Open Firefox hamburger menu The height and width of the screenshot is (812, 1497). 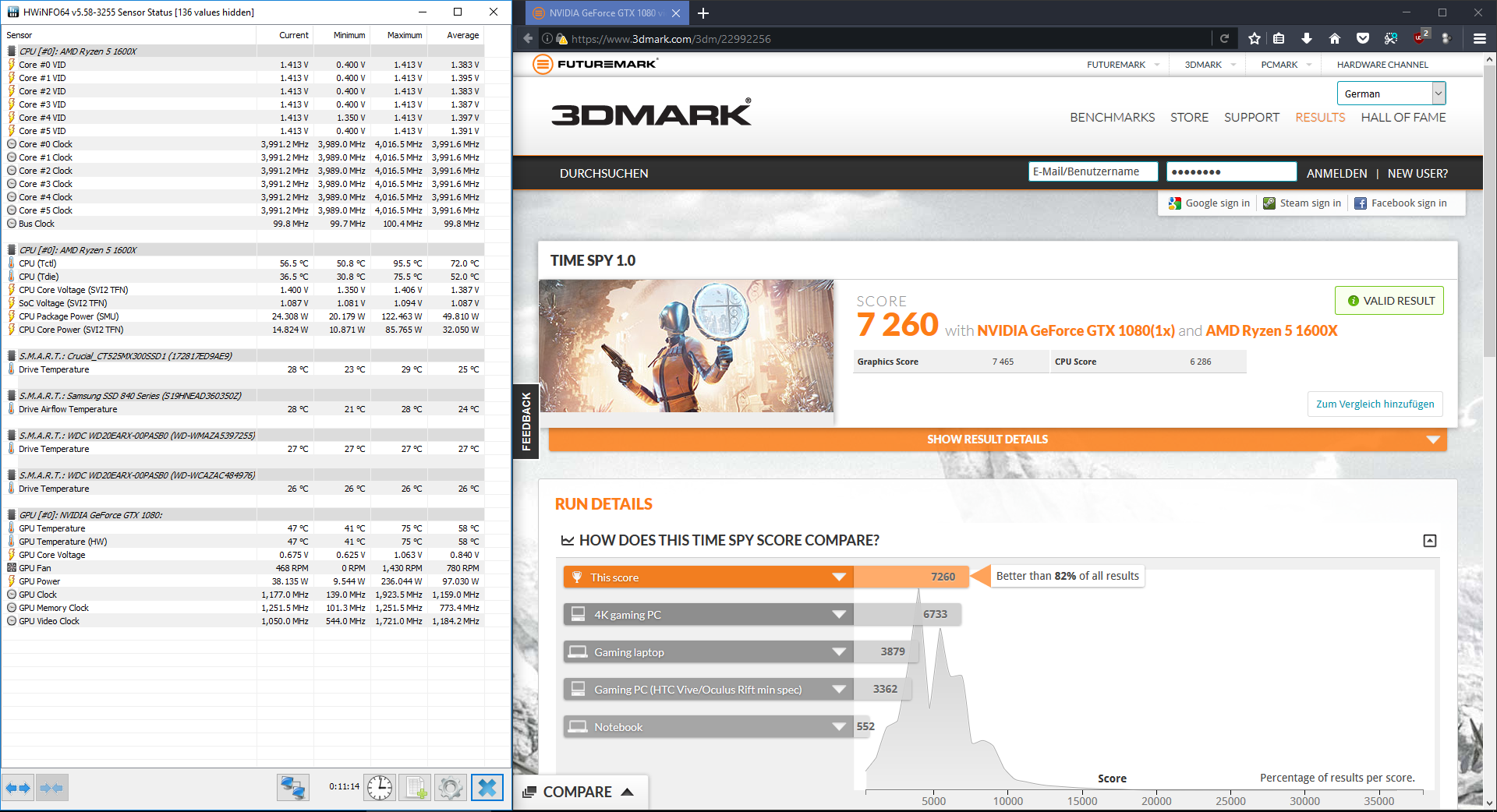point(1479,38)
